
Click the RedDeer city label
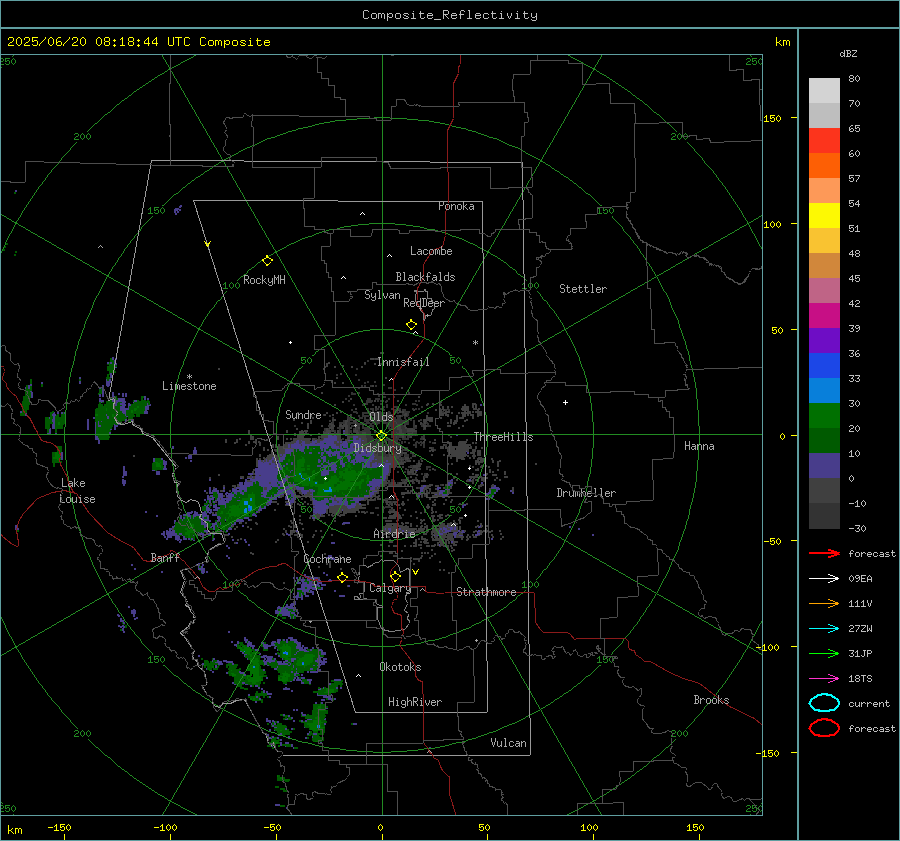(424, 303)
